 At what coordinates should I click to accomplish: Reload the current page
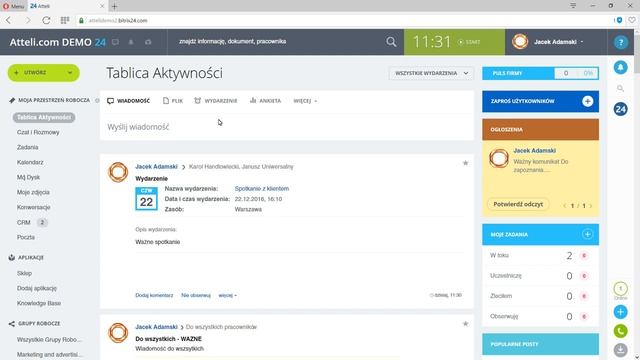(46, 20)
